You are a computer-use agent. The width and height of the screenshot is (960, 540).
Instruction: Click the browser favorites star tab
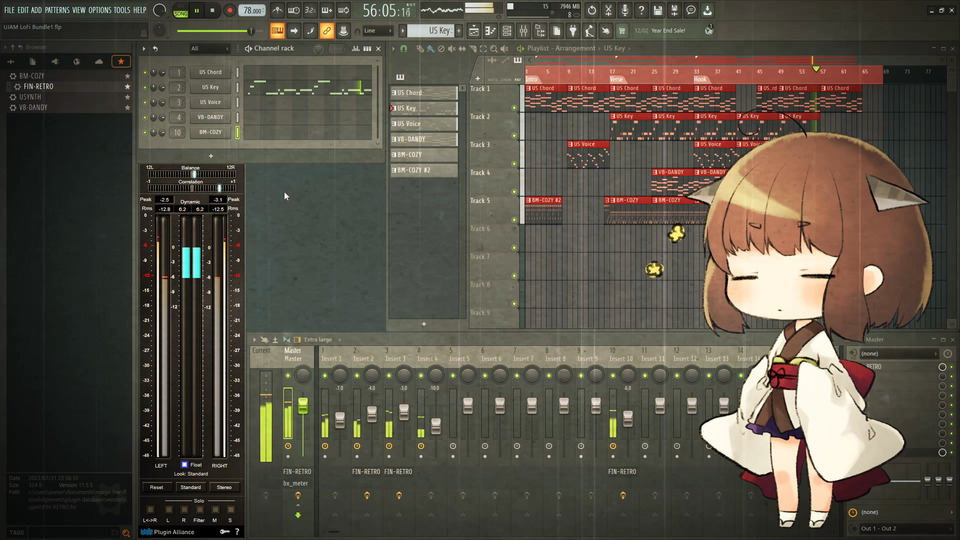click(121, 61)
